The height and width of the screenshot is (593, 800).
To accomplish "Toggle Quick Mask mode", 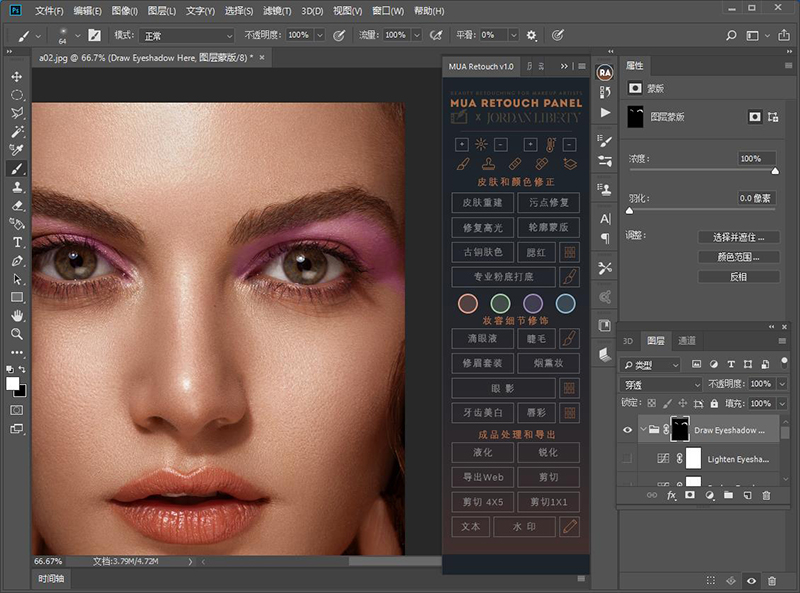I will tap(17, 410).
